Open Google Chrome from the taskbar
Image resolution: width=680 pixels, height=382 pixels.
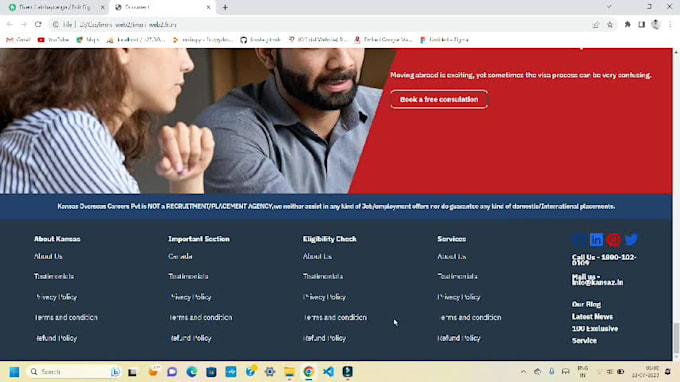click(x=308, y=372)
